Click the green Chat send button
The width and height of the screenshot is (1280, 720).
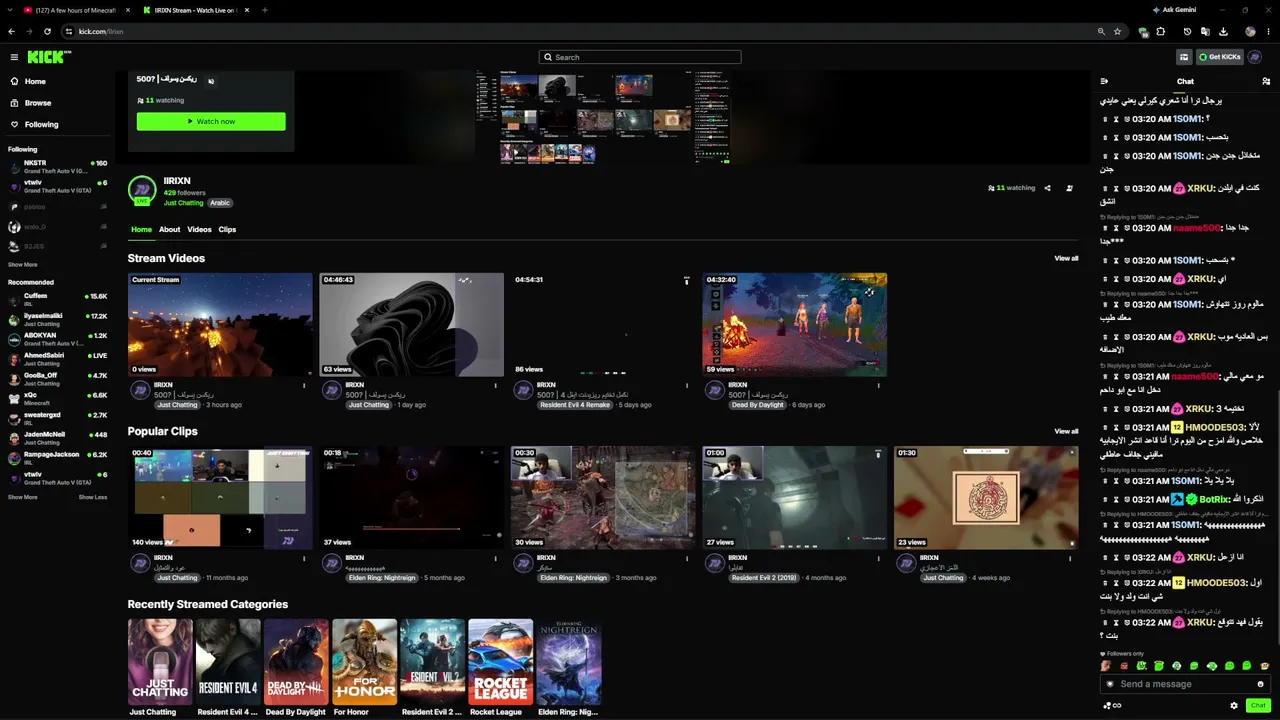pyautogui.click(x=1258, y=706)
